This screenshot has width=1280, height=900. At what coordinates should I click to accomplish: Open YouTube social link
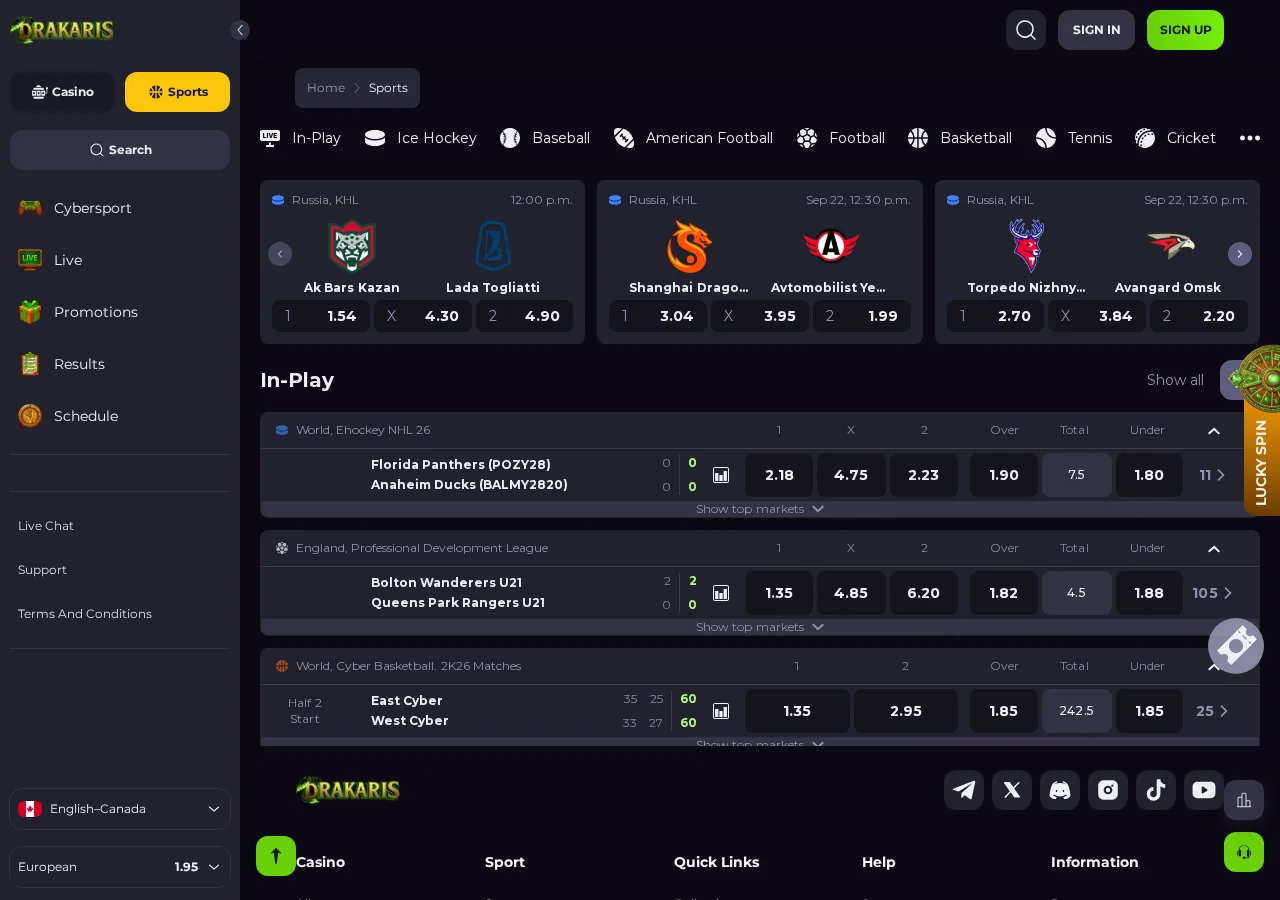[x=1204, y=790]
